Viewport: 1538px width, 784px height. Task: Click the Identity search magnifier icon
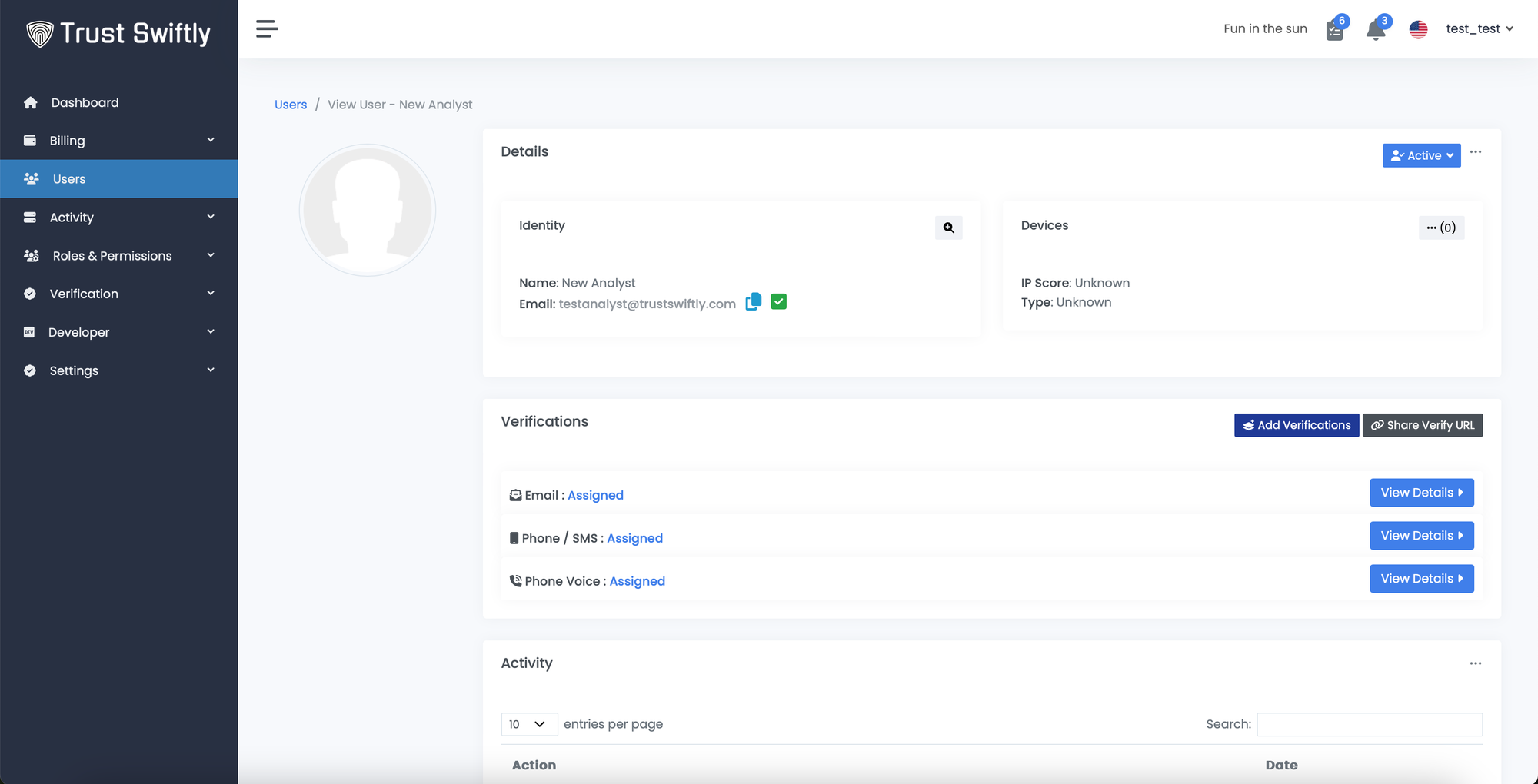click(948, 228)
